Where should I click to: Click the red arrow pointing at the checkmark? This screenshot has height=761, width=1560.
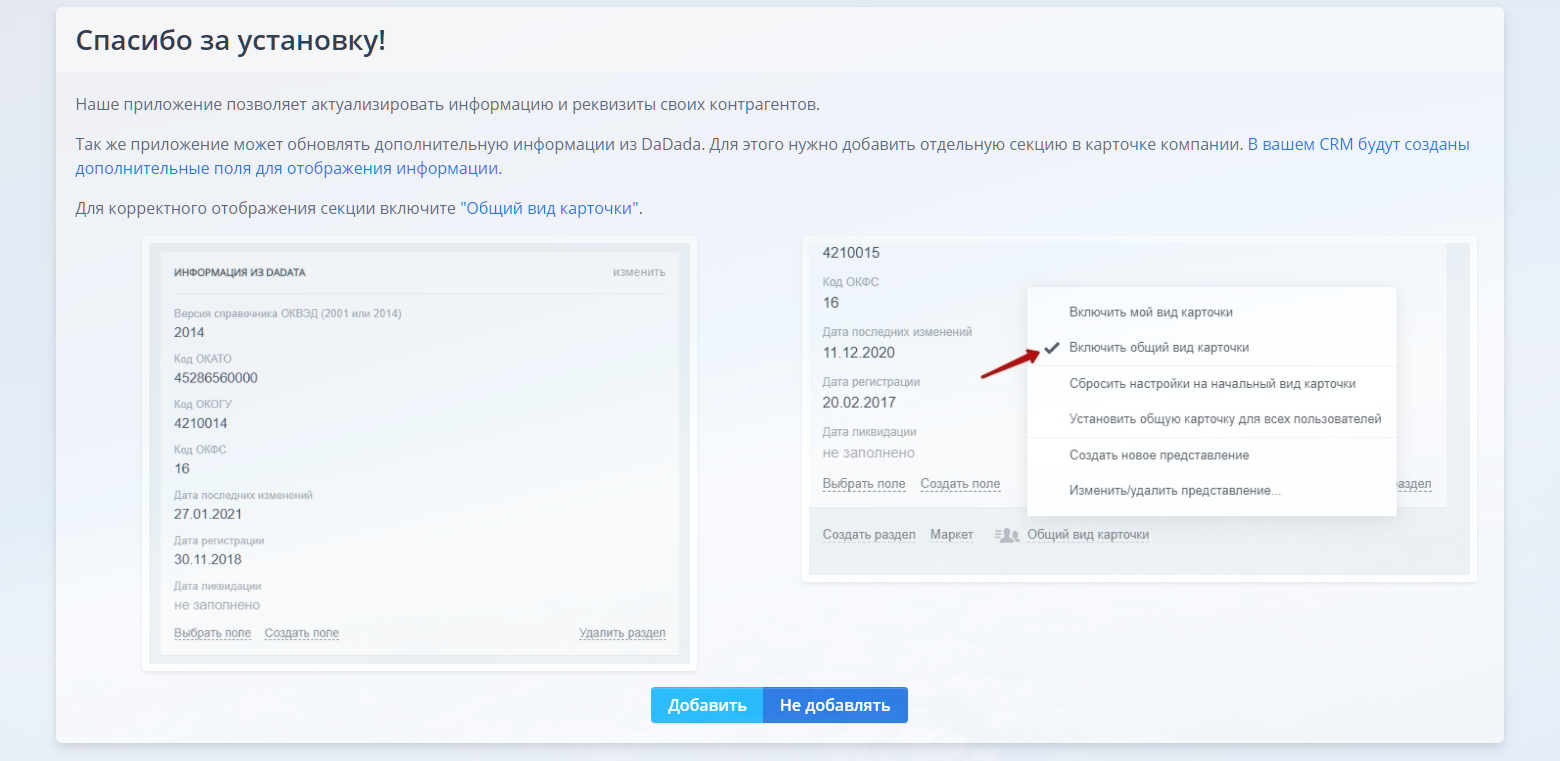1007,364
